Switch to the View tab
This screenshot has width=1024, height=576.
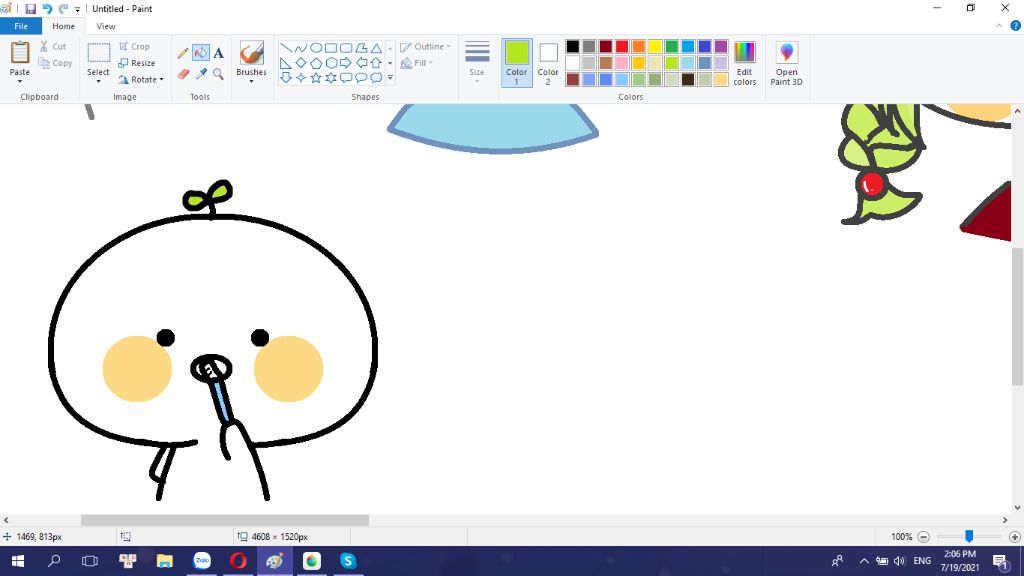click(106, 26)
